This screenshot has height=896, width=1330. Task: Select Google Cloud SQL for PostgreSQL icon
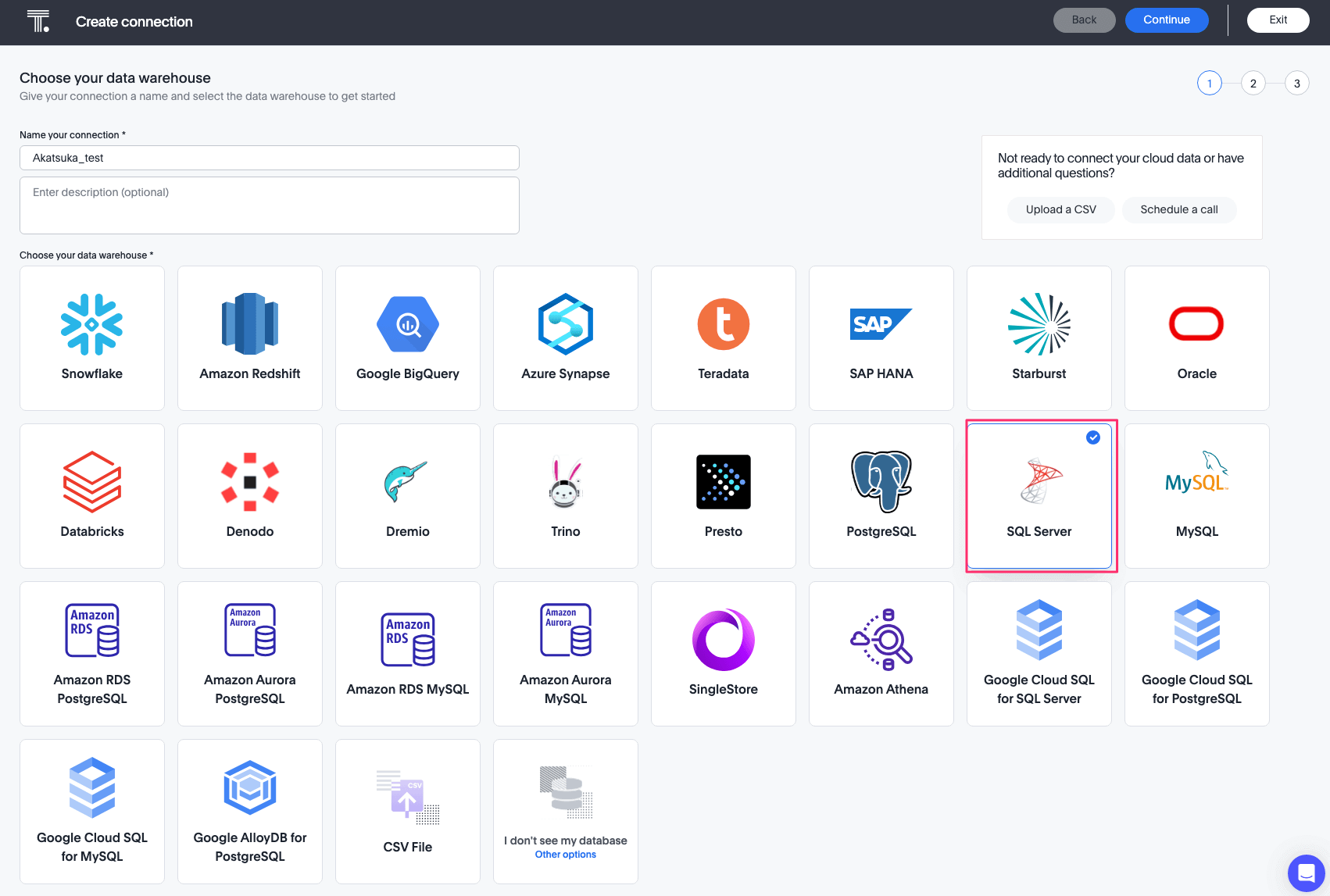pyautogui.click(x=1197, y=630)
